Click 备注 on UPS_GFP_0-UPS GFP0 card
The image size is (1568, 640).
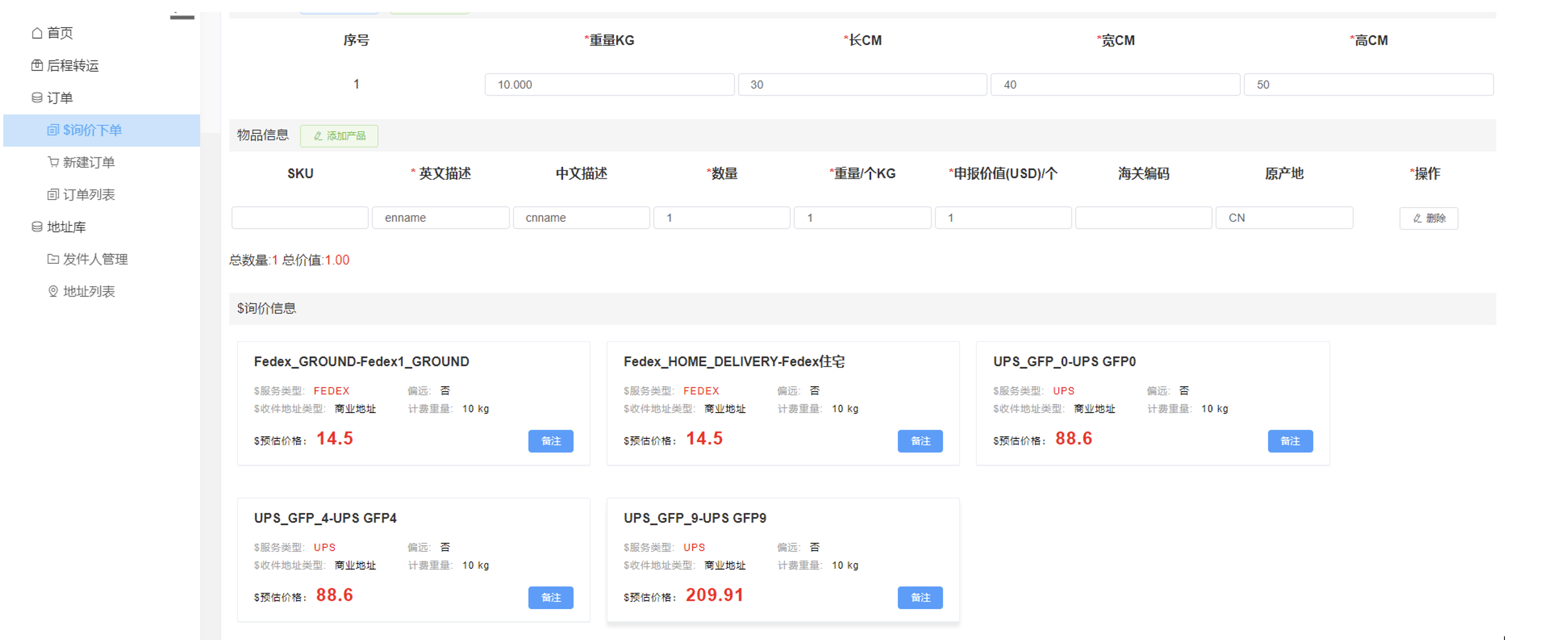click(1290, 441)
